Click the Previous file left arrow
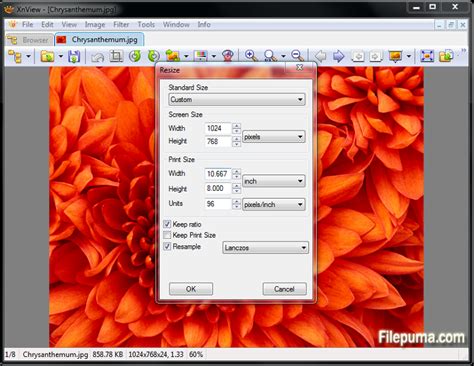 tap(320, 56)
